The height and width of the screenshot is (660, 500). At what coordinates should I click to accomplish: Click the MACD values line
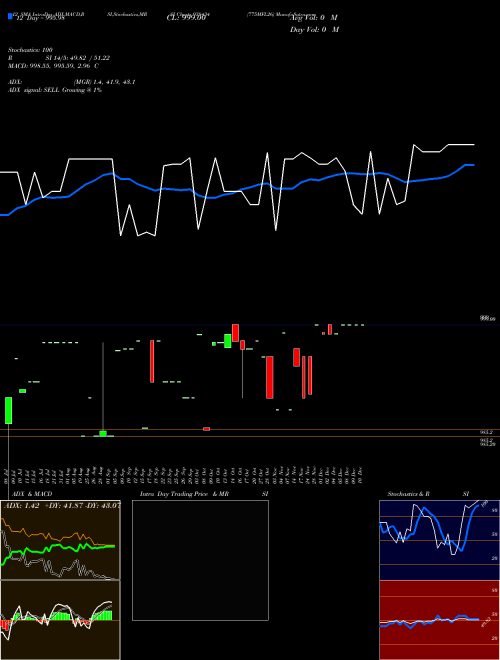click(53, 66)
